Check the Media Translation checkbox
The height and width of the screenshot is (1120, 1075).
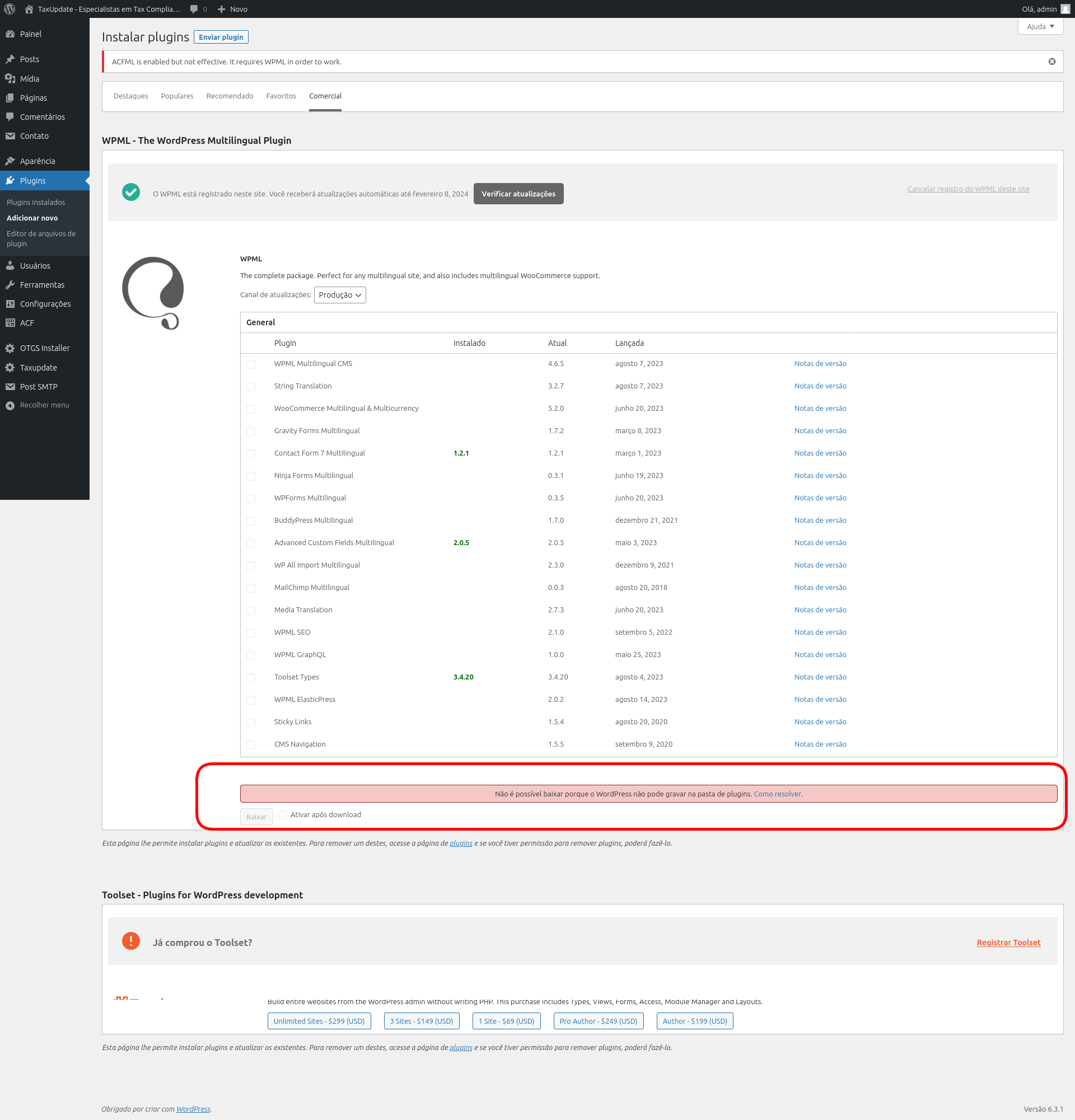[251, 610]
